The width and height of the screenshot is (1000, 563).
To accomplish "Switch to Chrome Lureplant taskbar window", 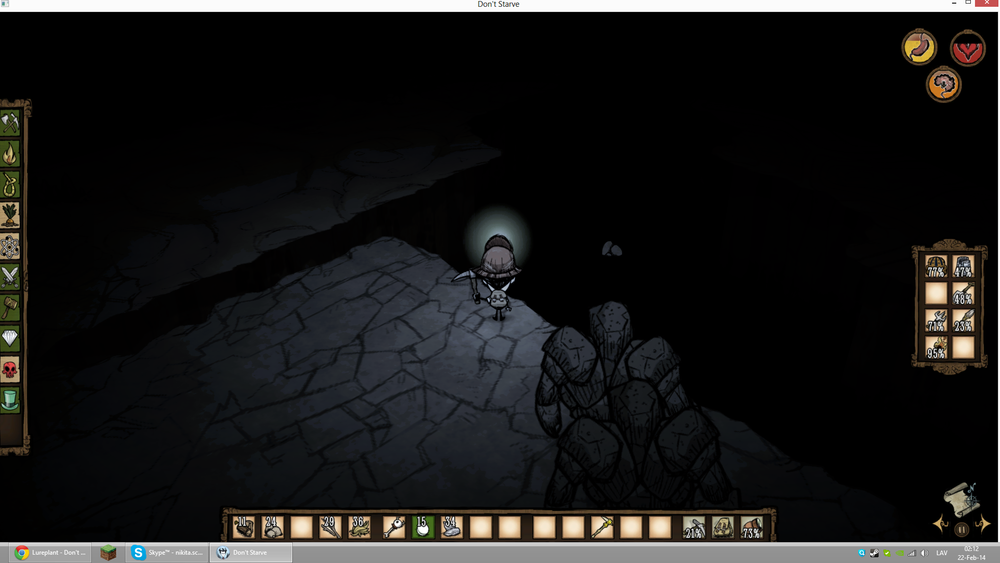I will click(50, 552).
